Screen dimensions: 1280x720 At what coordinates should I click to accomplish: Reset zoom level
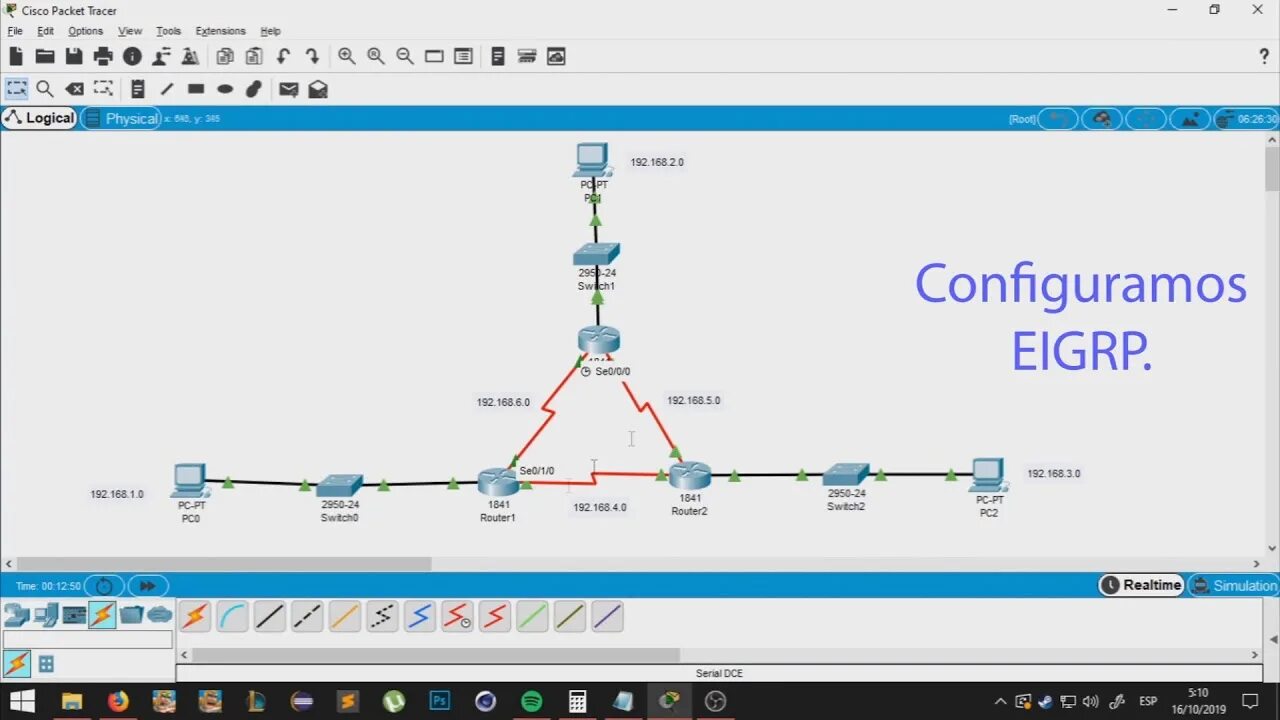[376, 56]
